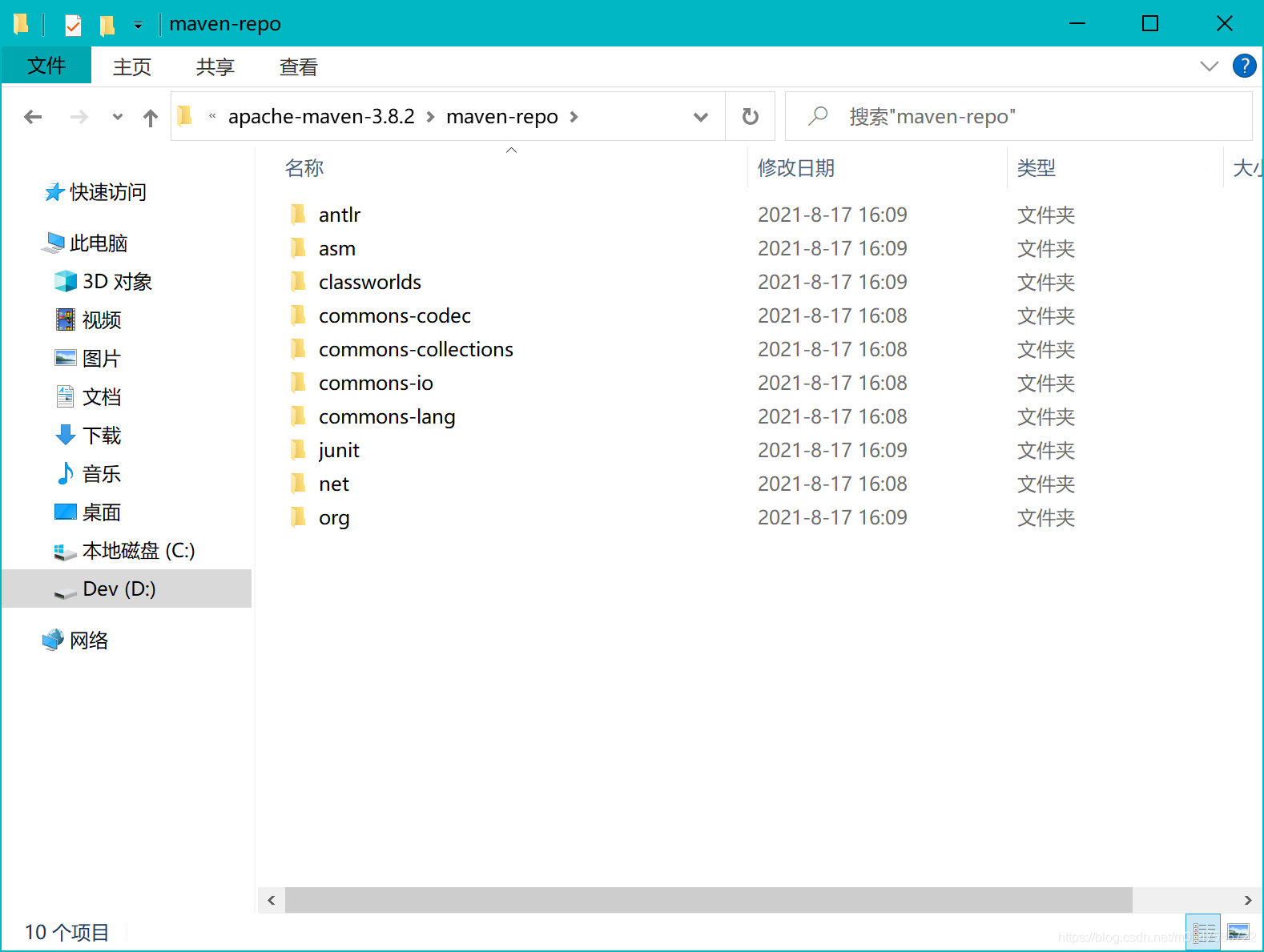1264x952 pixels.
Task: Click the antlr folder icon
Action: (x=298, y=214)
